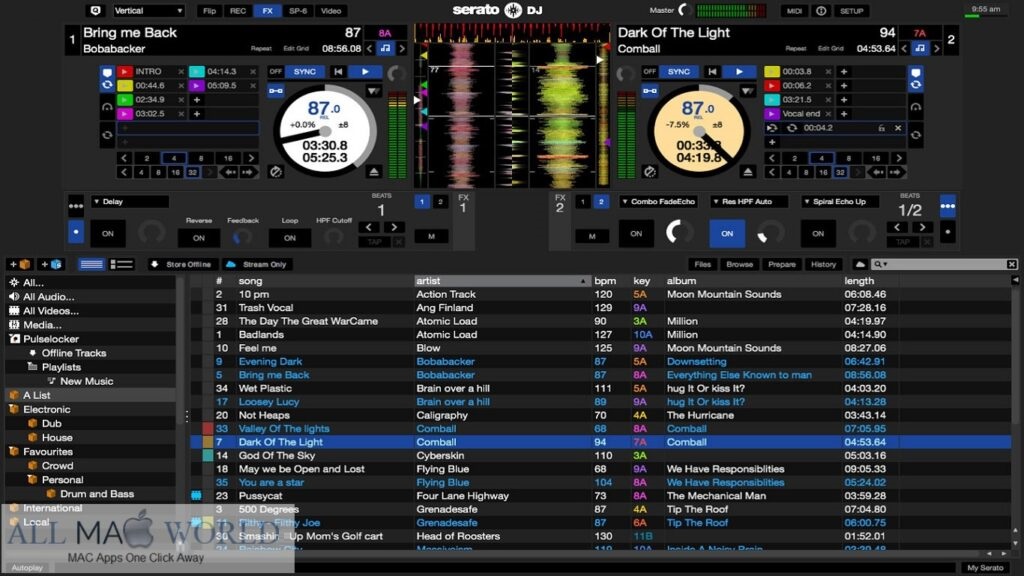This screenshot has height=576, width=1024.
Task: Turn on the Delay effect
Action: pos(107,233)
